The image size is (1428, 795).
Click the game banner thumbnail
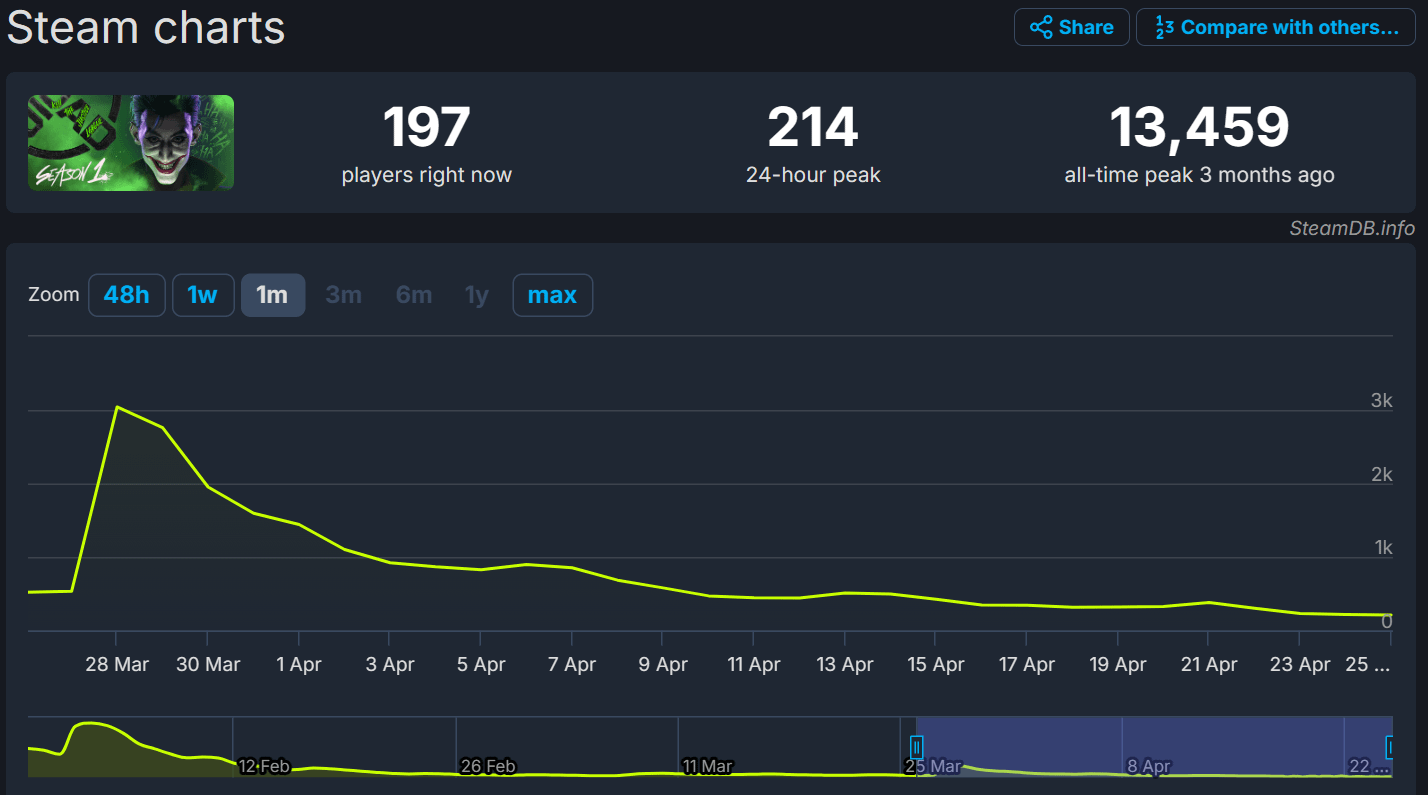pyautogui.click(x=131, y=142)
